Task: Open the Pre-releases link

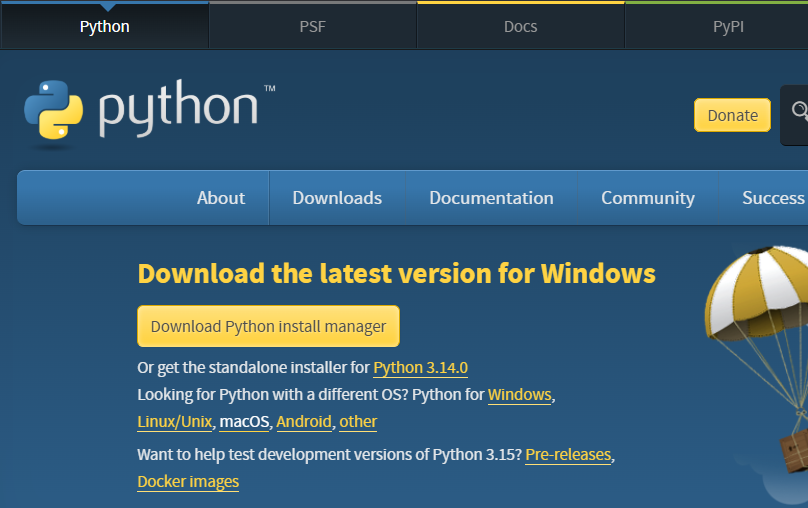Action: (x=568, y=455)
